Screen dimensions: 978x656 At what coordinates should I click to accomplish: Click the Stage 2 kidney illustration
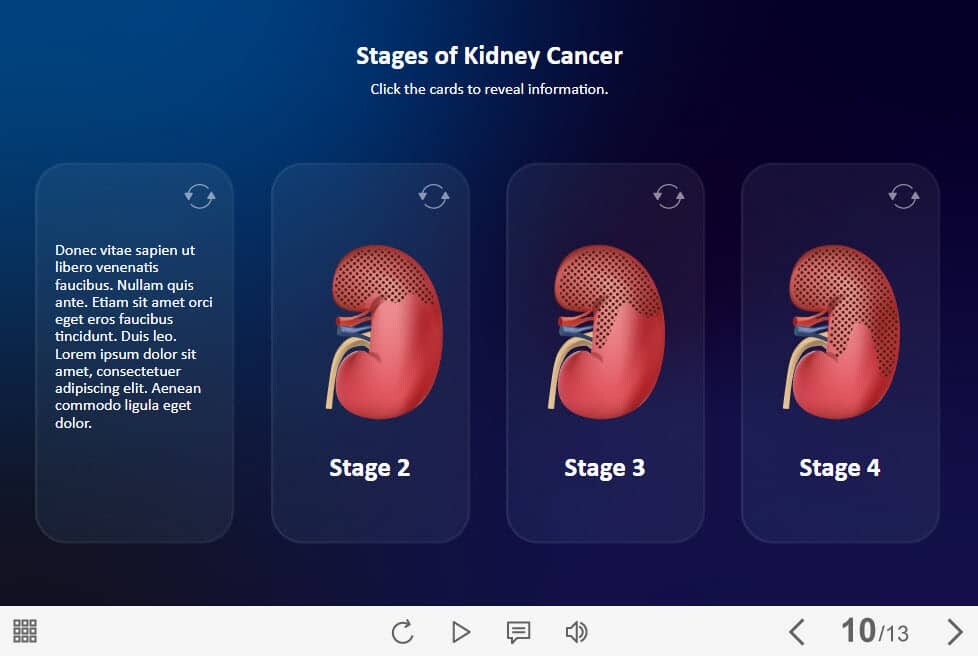tap(385, 330)
